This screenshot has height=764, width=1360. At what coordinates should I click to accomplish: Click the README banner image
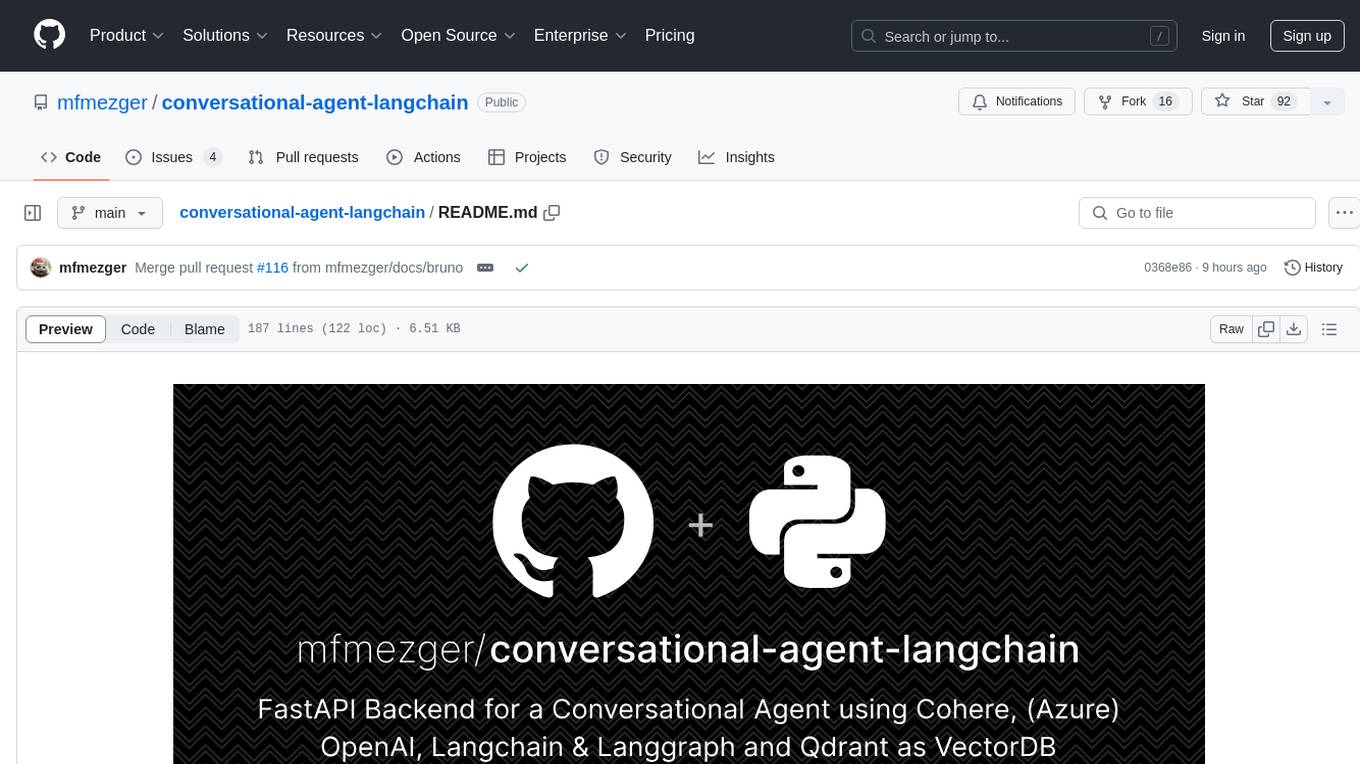pos(689,574)
